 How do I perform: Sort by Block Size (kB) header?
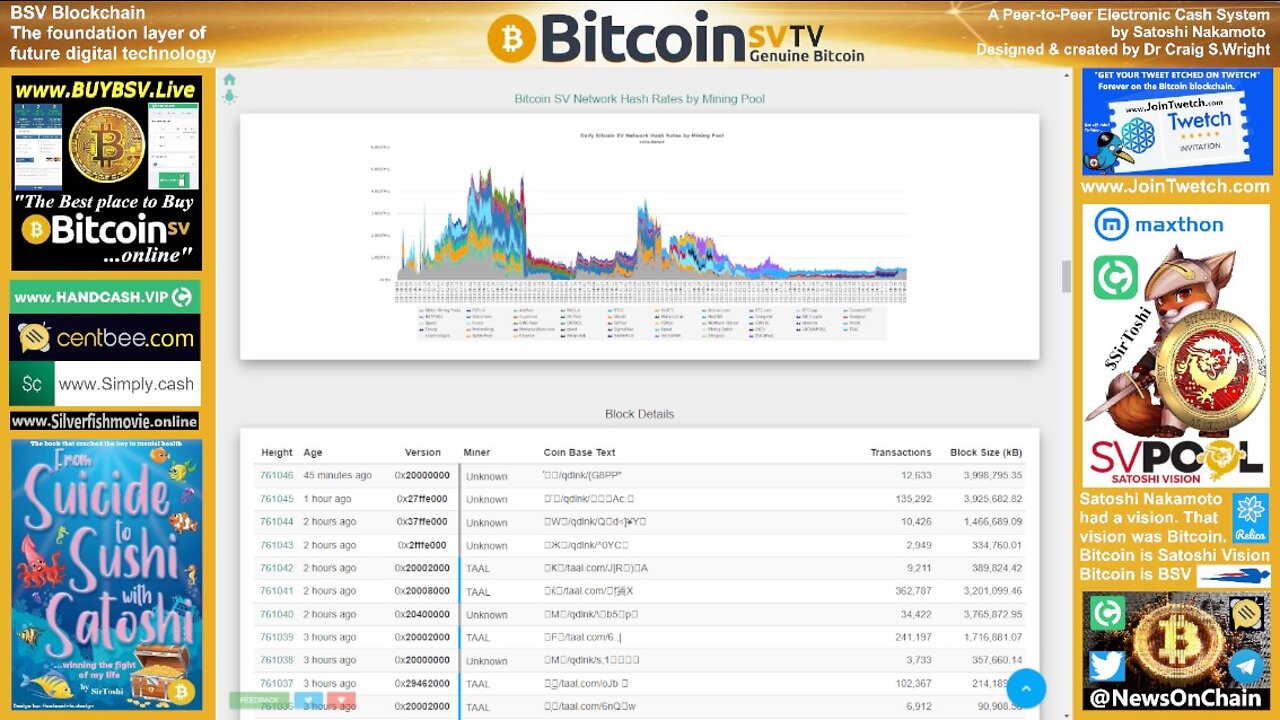pos(986,452)
